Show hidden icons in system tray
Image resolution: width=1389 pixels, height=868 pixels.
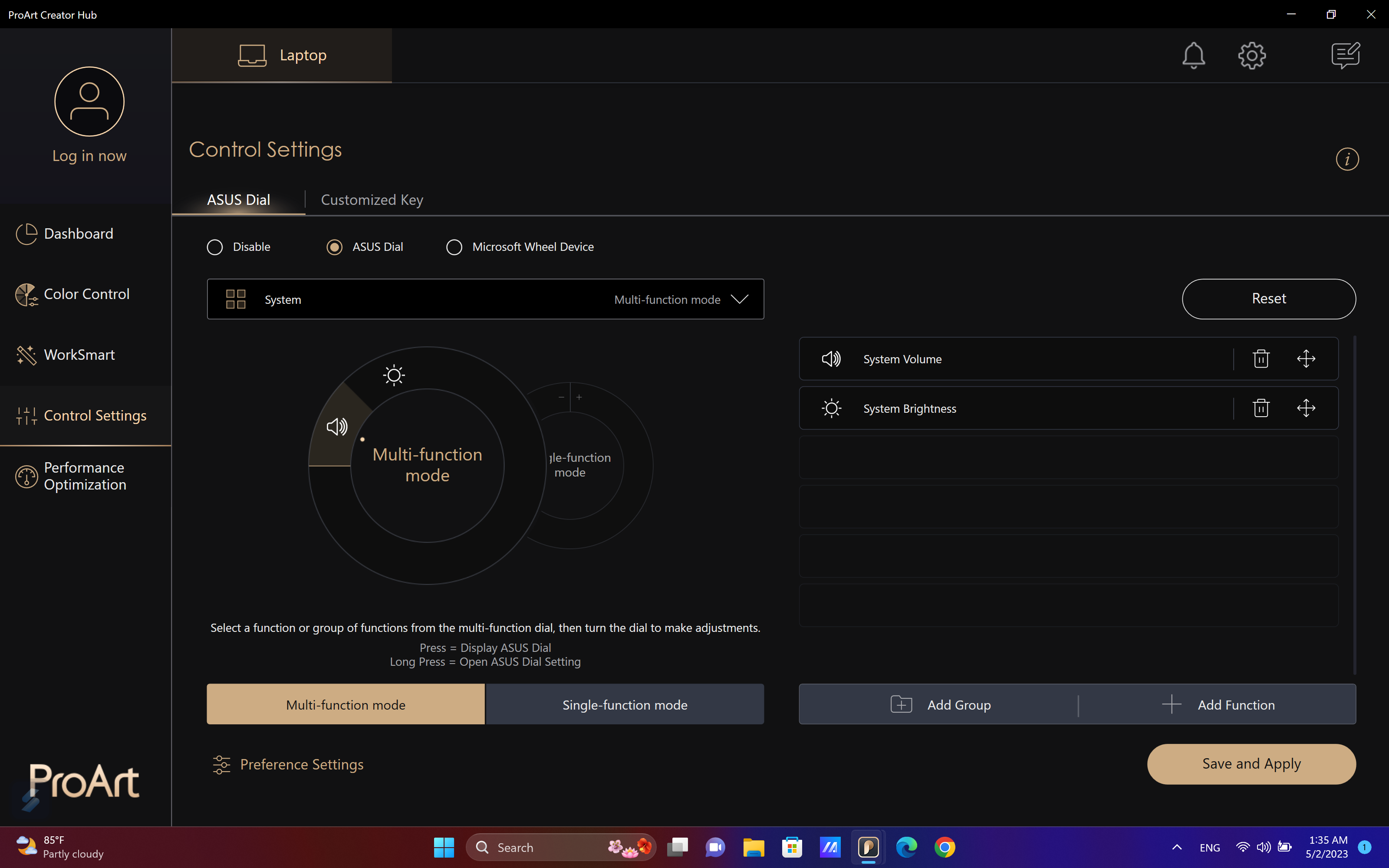click(x=1177, y=847)
